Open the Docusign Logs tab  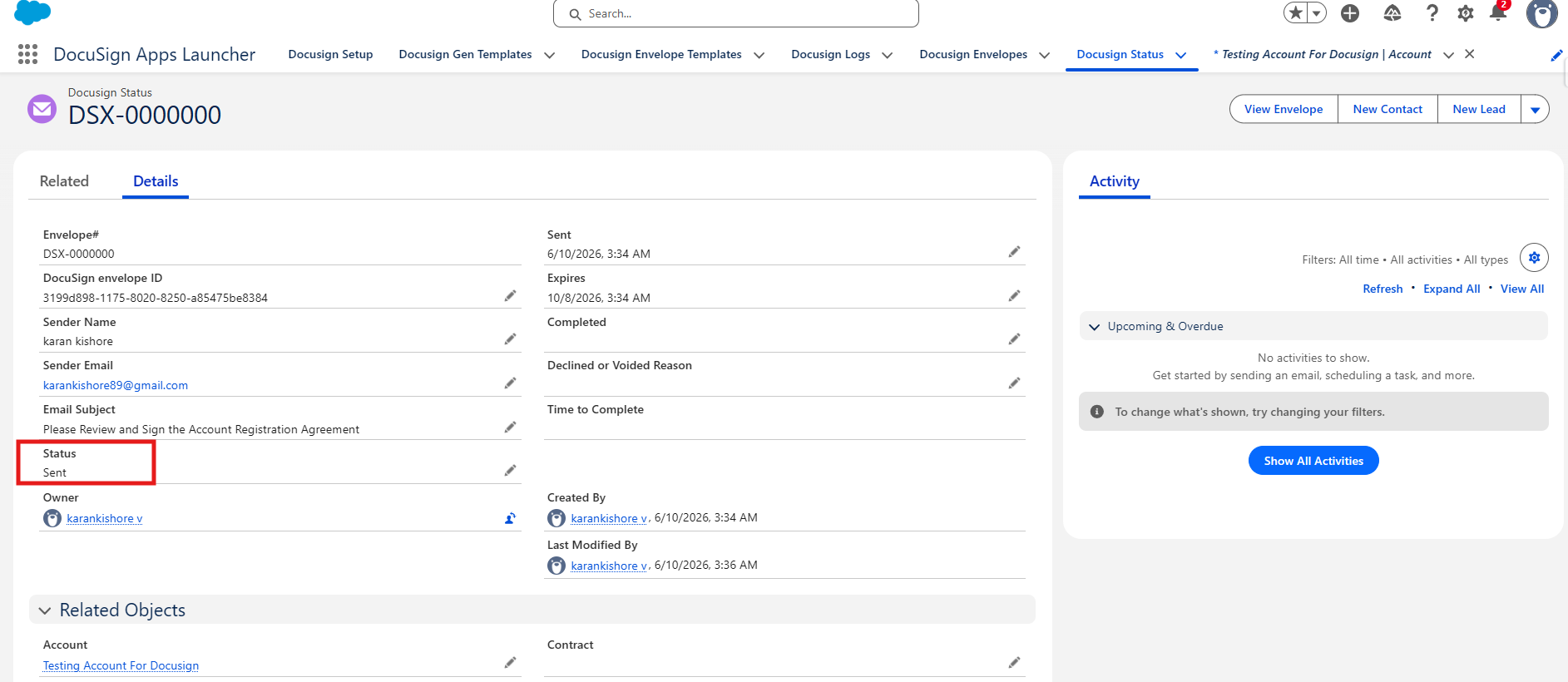830,54
